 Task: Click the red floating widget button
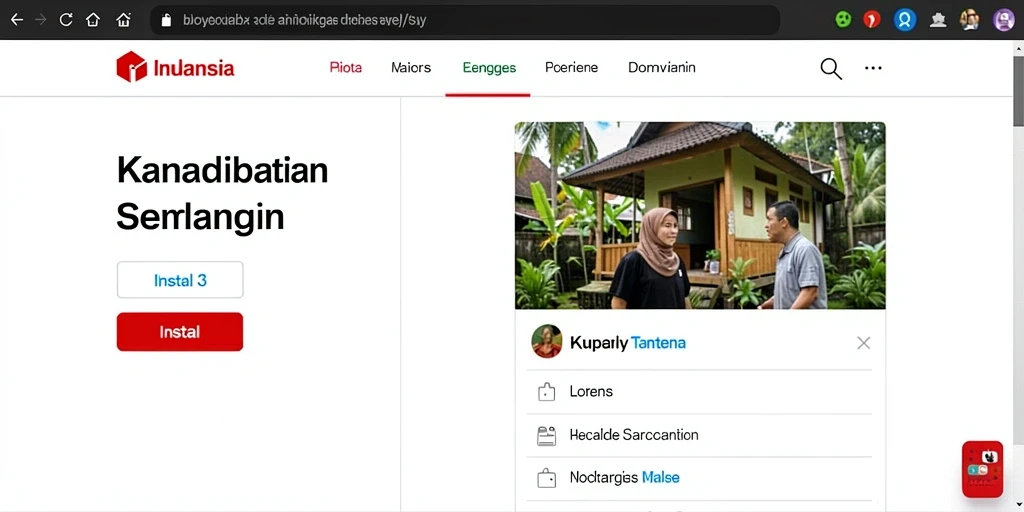click(x=982, y=469)
